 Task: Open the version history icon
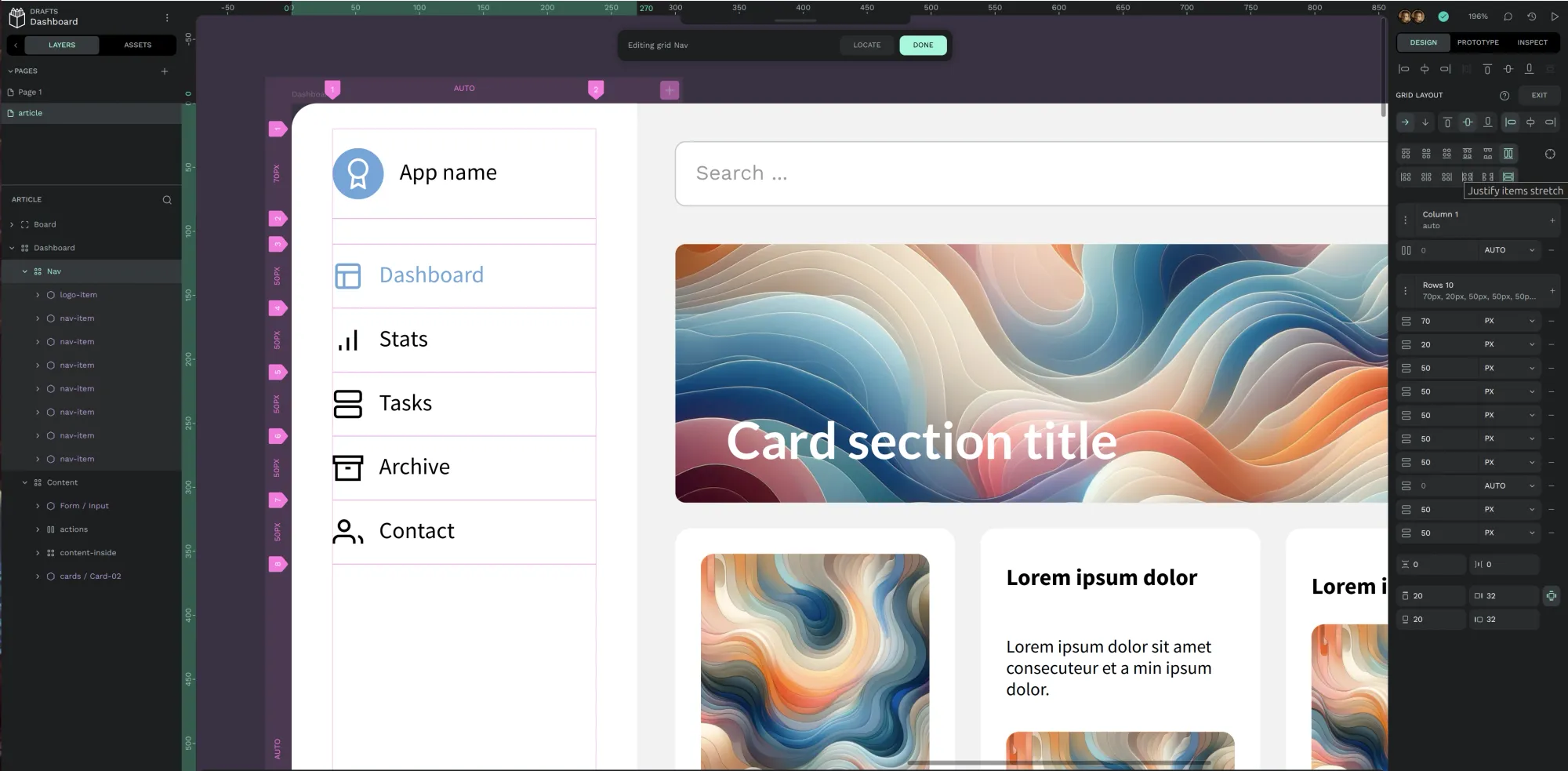(x=1531, y=16)
